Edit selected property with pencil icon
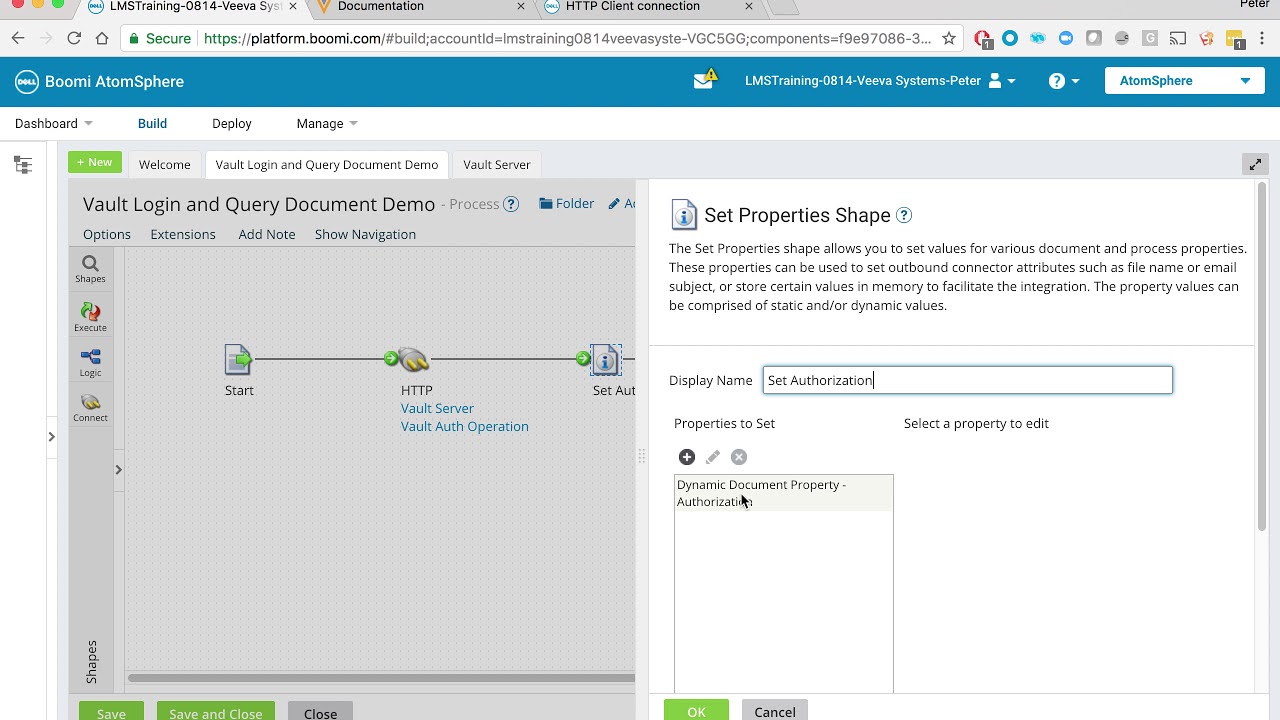This screenshot has width=1280, height=720. (713, 457)
